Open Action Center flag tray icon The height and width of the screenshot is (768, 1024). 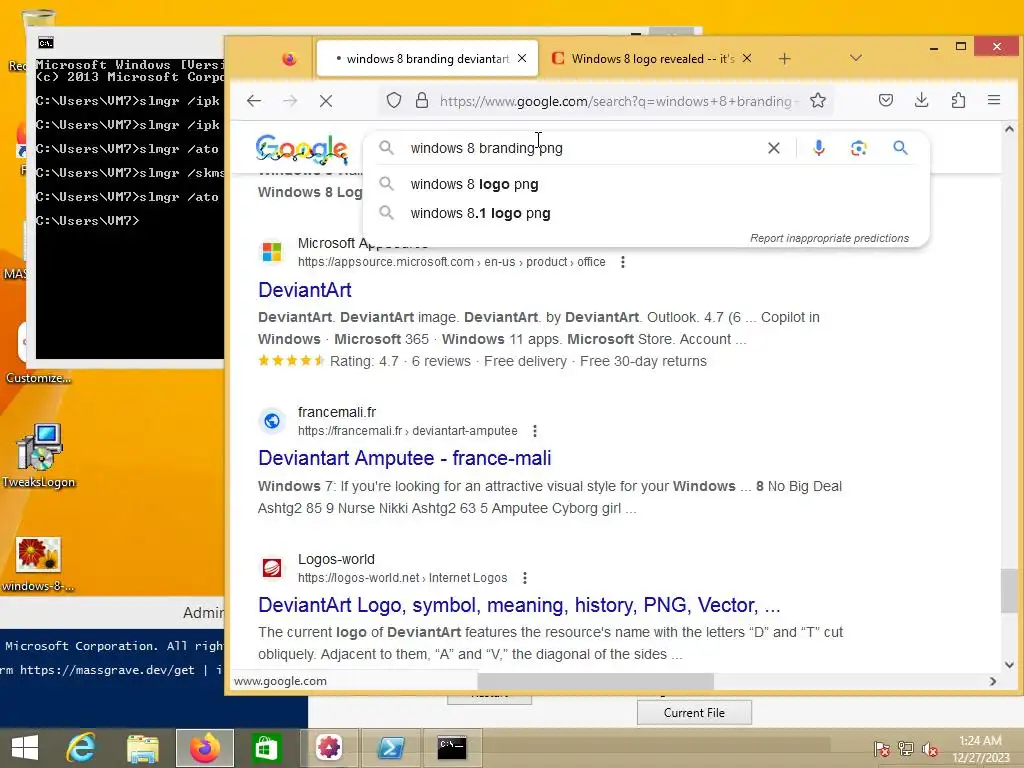pos(881,748)
